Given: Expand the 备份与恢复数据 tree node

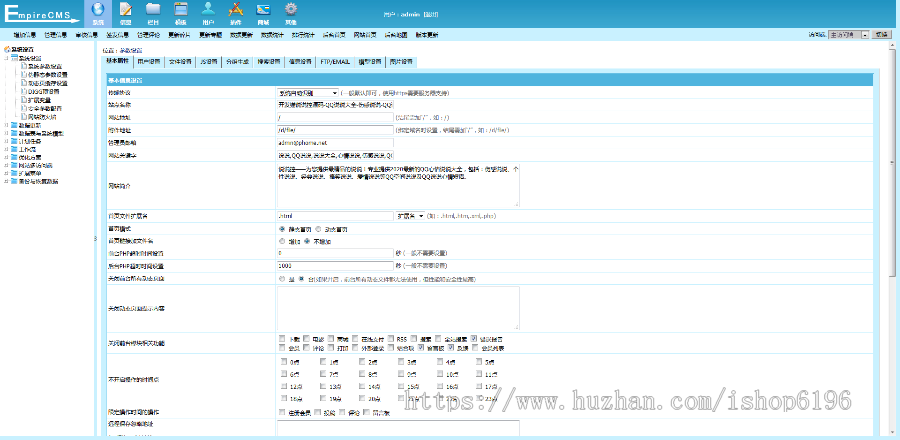Looking at the screenshot, I should pyautogui.click(x=6, y=181).
